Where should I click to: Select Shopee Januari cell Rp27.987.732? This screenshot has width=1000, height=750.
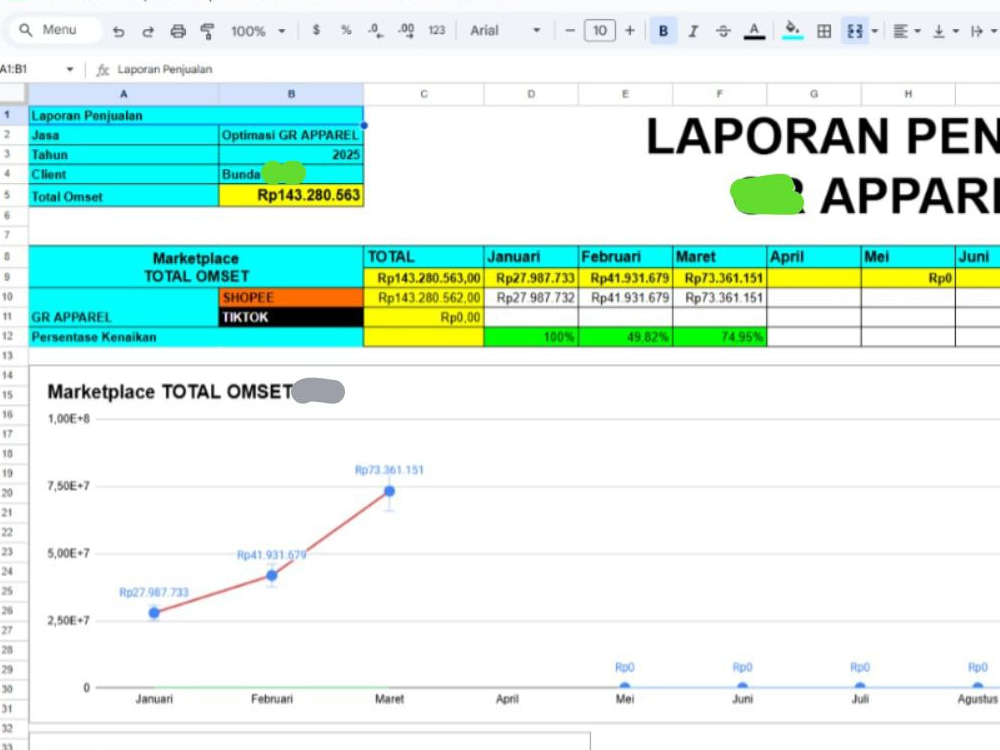tap(531, 297)
